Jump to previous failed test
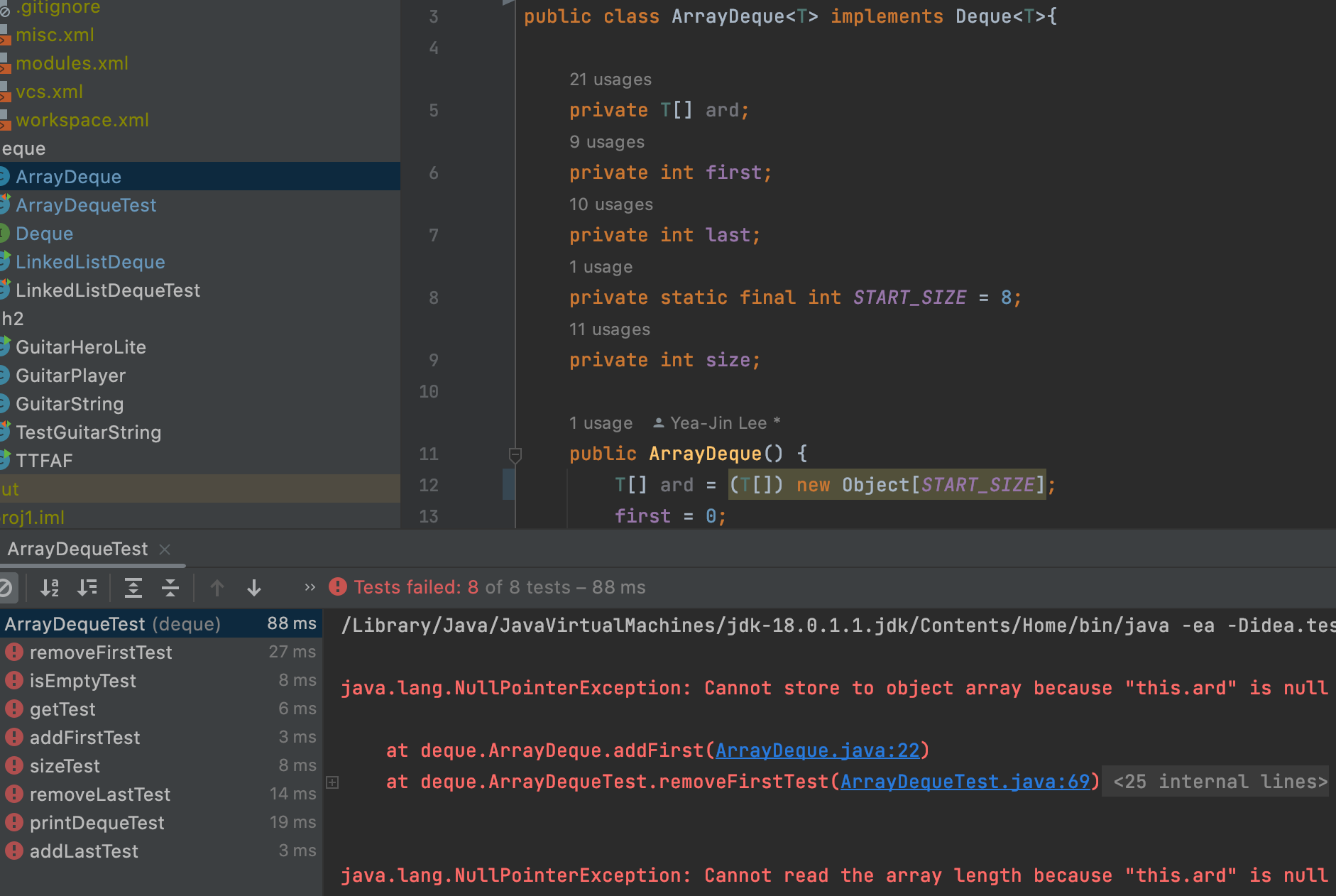1336x896 pixels. (x=217, y=588)
